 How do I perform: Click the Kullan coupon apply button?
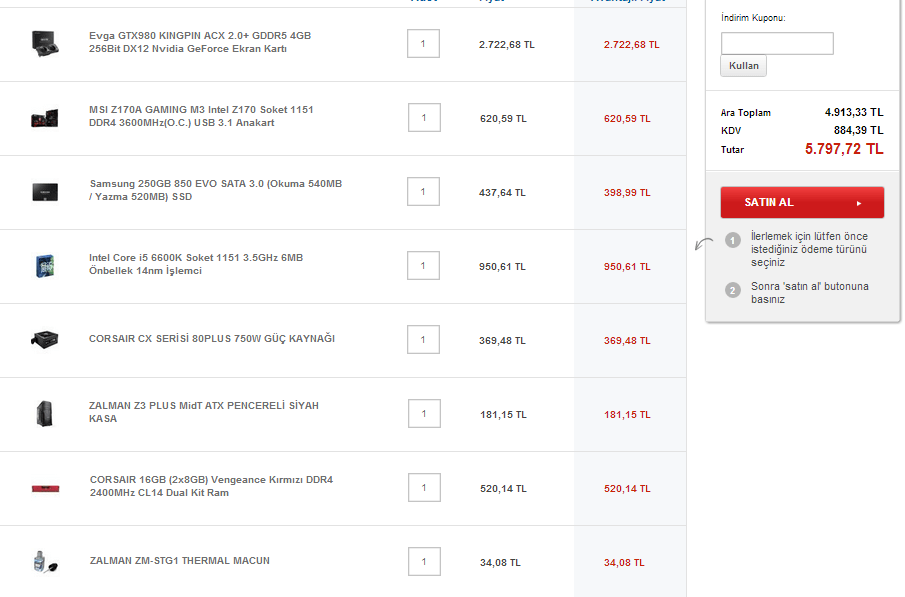point(743,66)
